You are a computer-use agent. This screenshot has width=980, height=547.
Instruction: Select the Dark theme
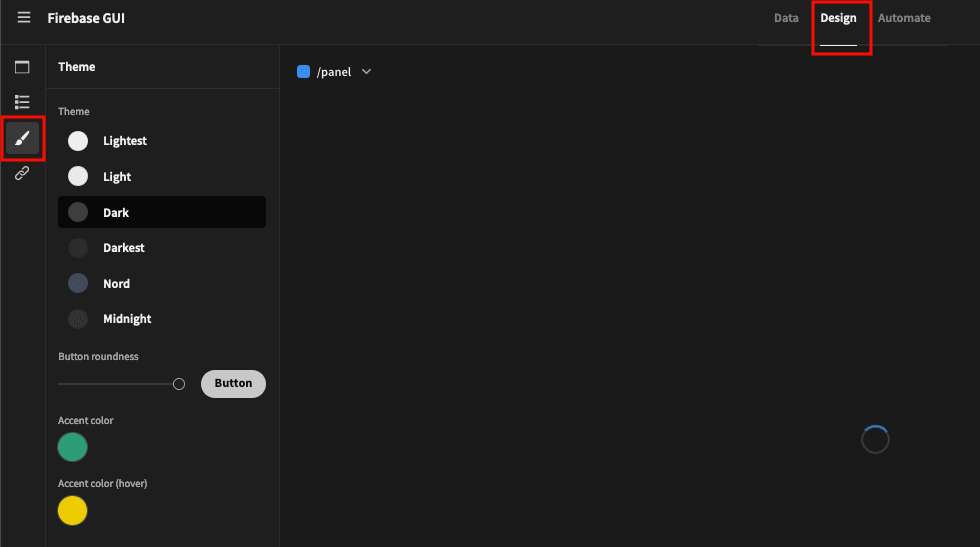(162, 212)
